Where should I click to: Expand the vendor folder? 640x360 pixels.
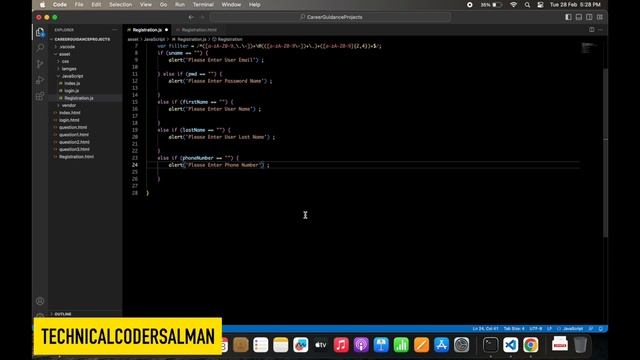69,105
